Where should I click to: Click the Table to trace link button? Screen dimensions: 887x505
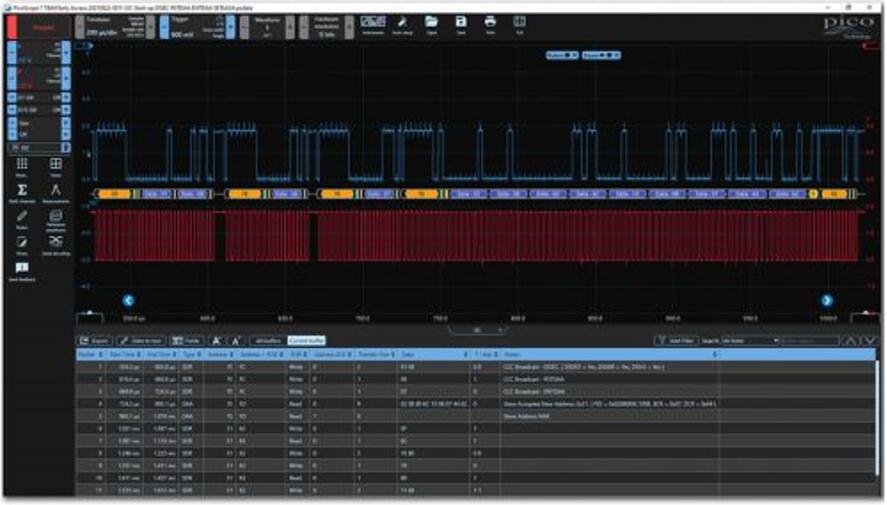point(141,340)
